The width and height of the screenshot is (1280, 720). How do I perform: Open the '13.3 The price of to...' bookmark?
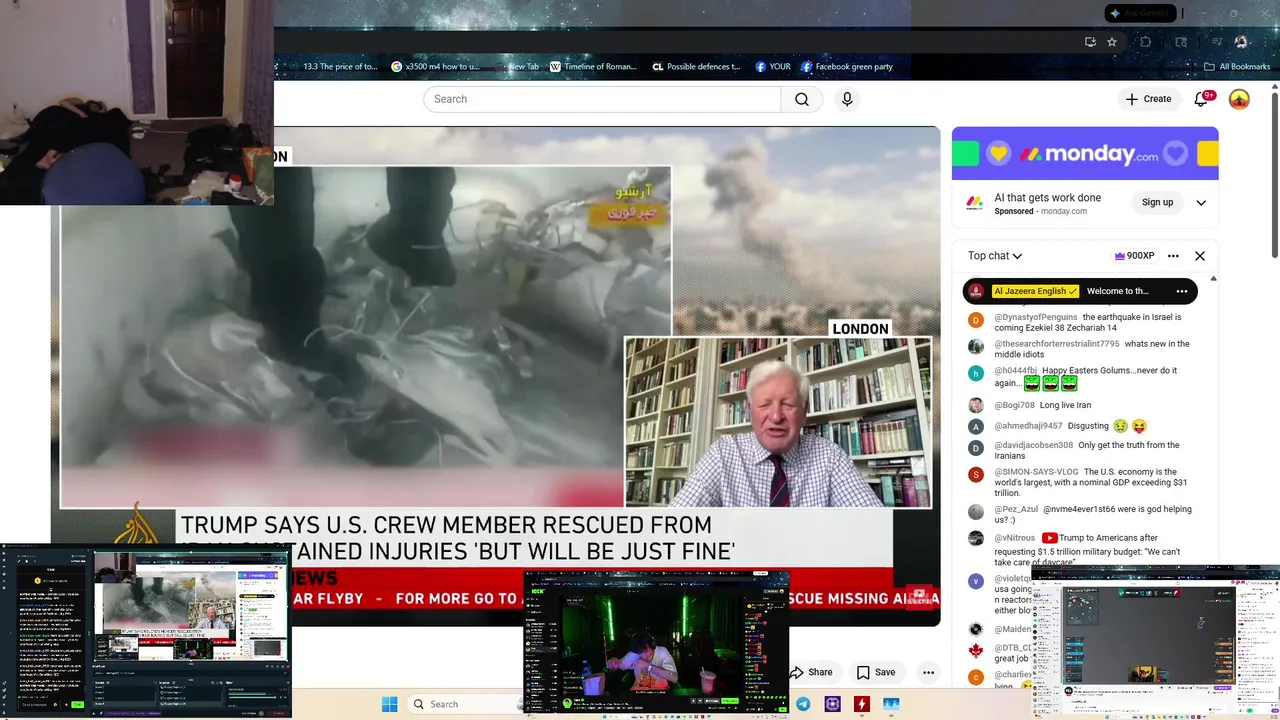click(x=340, y=67)
